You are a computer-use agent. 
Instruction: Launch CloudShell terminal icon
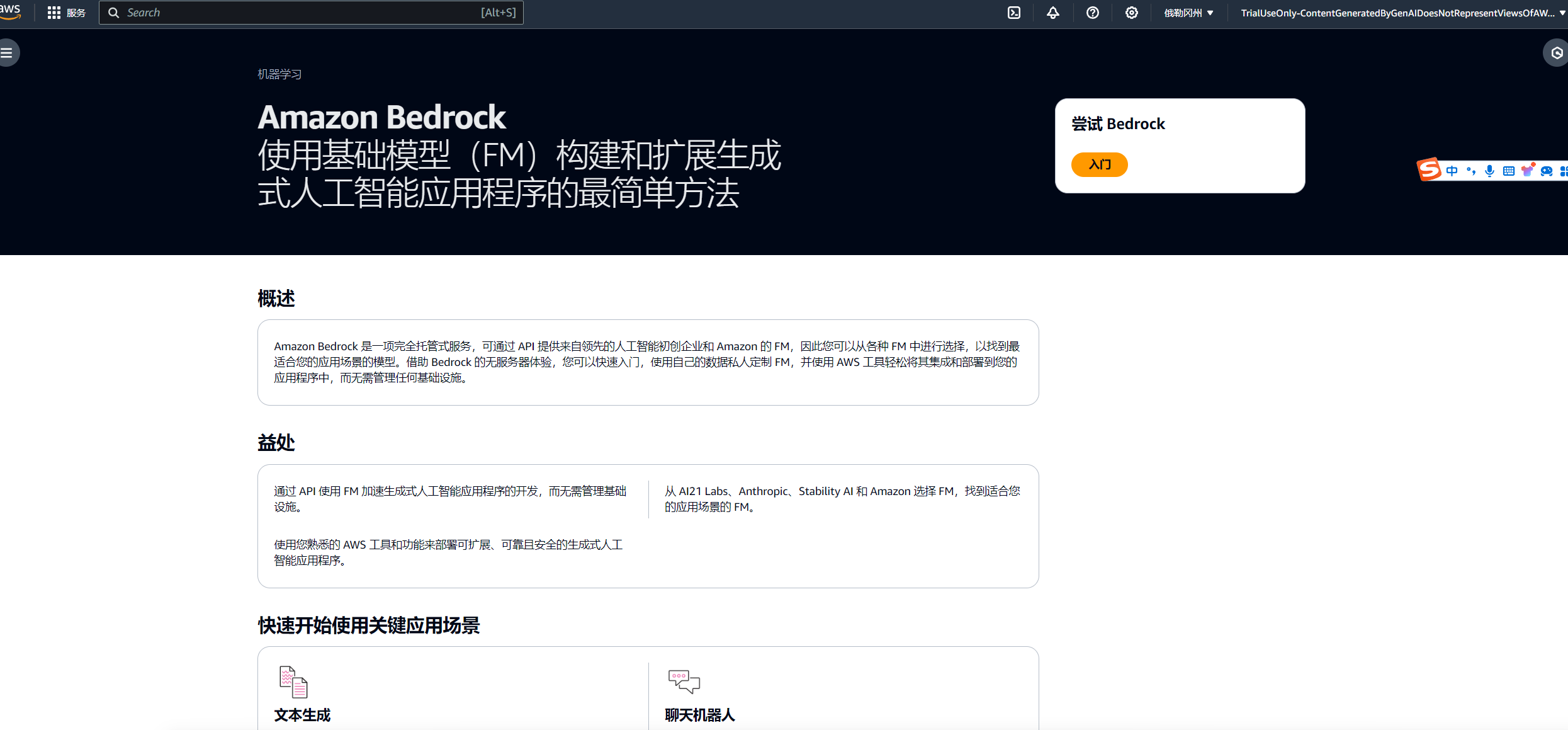coord(1014,13)
